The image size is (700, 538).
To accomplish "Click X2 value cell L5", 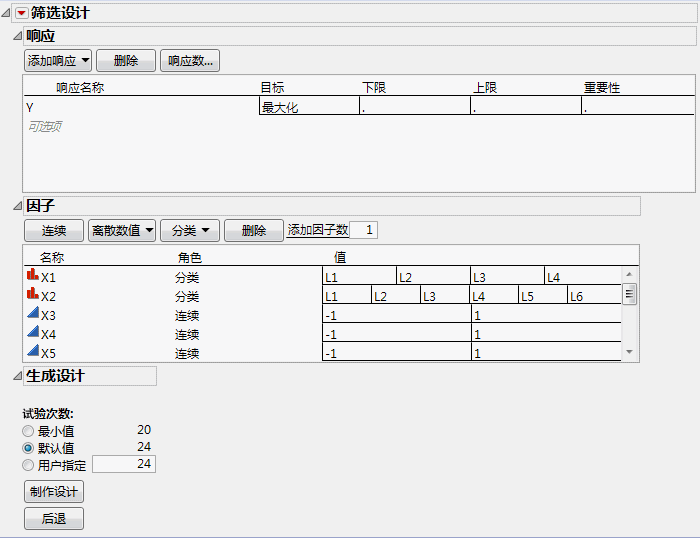I will click(542, 295).
